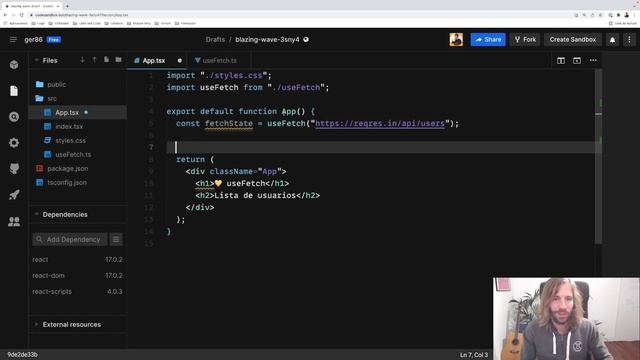Open a new browser tab
The image size is (640, 360).
tap(67, 6)
